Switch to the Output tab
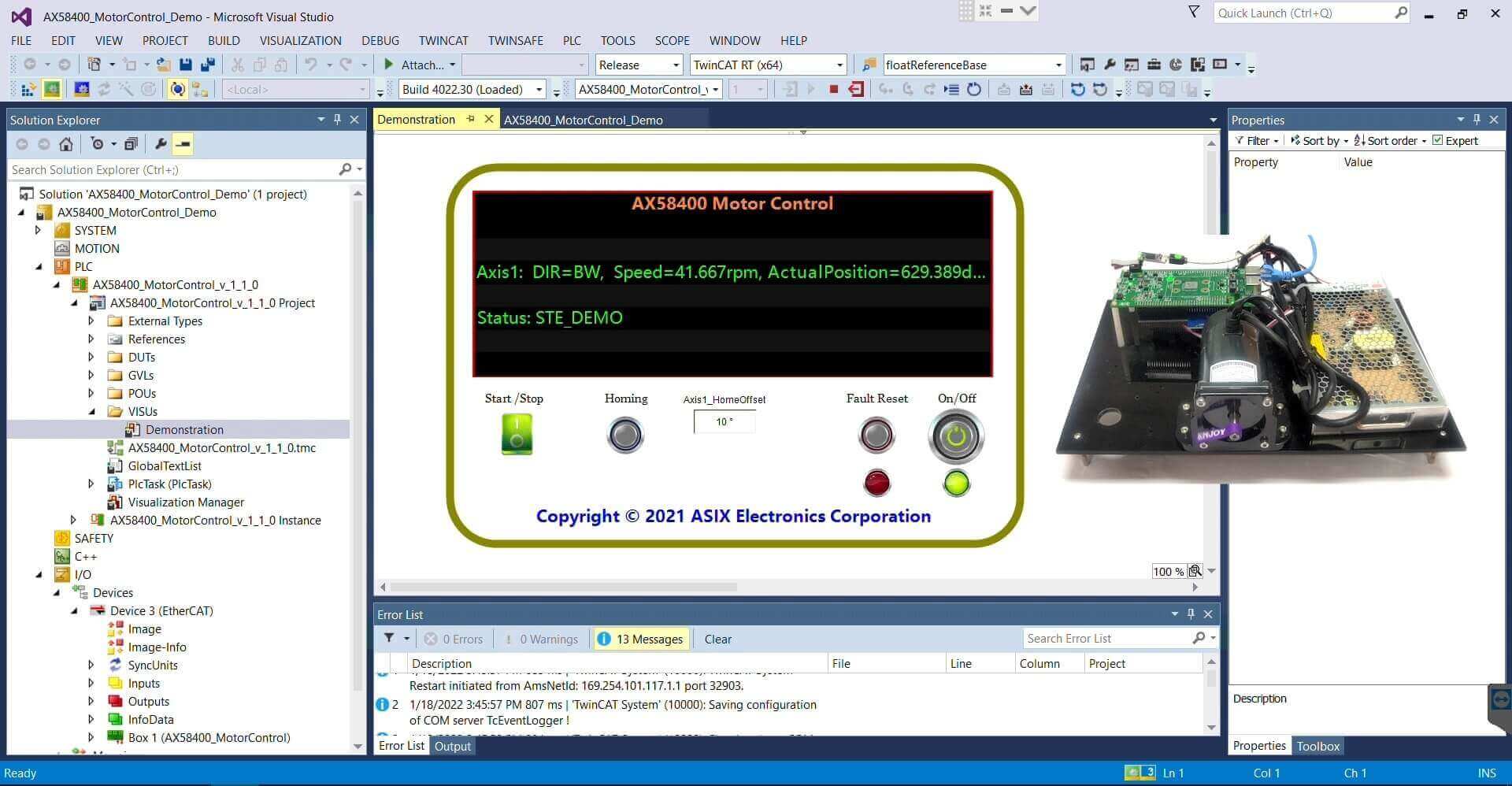1512x786 pixels. (x=452, y=746)
